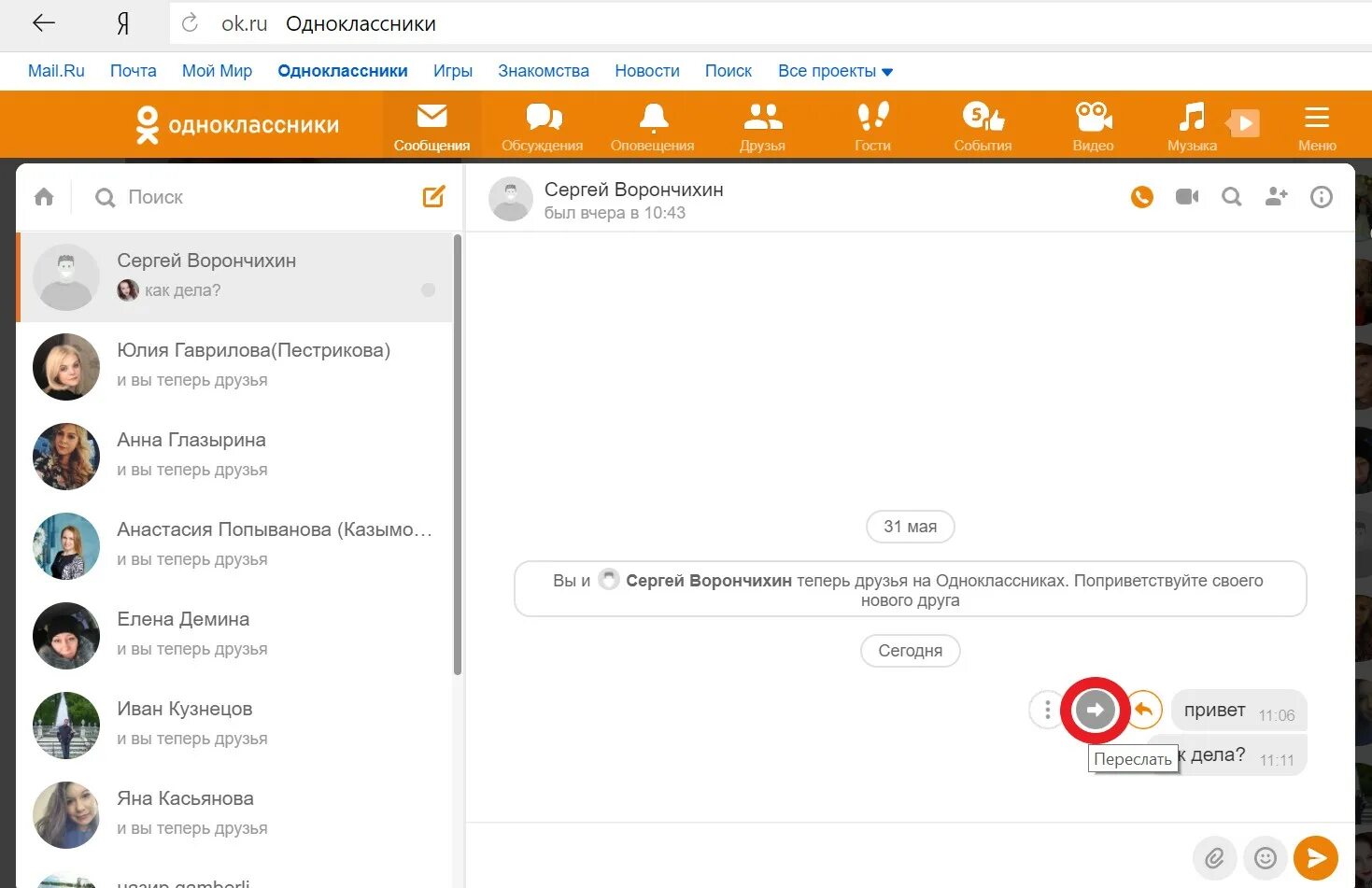Open the Почта link
Screen dimensions: 1372x888
point(134,71)
